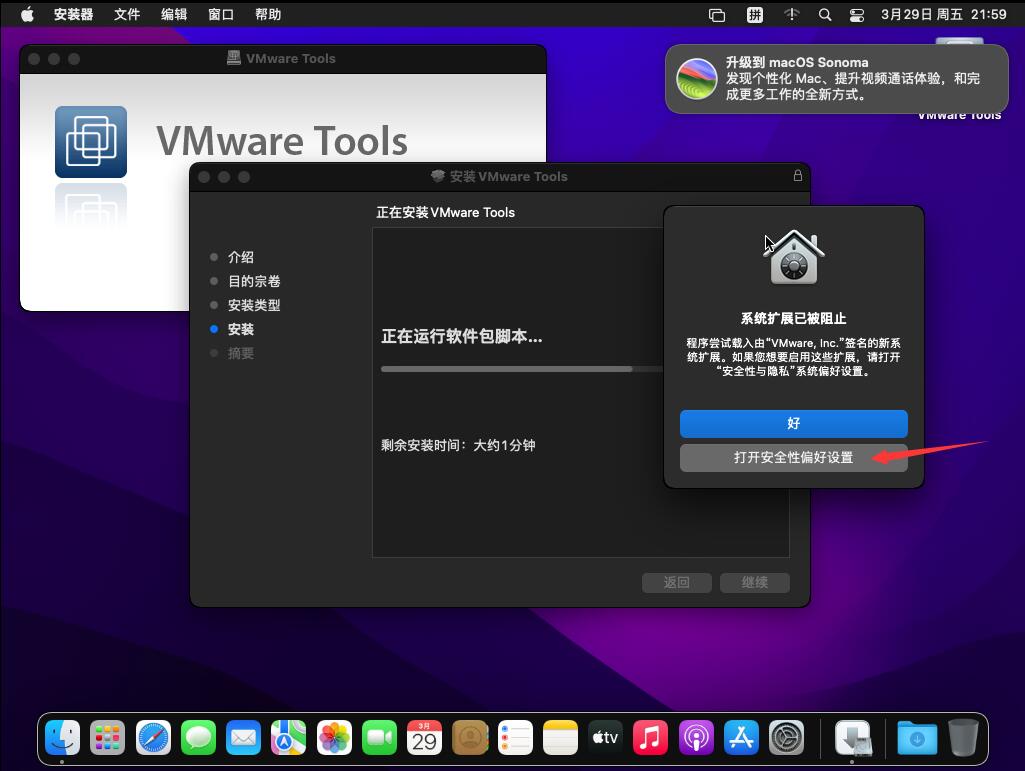The height and width of the screenshot is (771, 1025).
Task: Open the Trash in the Dock
Action: coord(963,738)
